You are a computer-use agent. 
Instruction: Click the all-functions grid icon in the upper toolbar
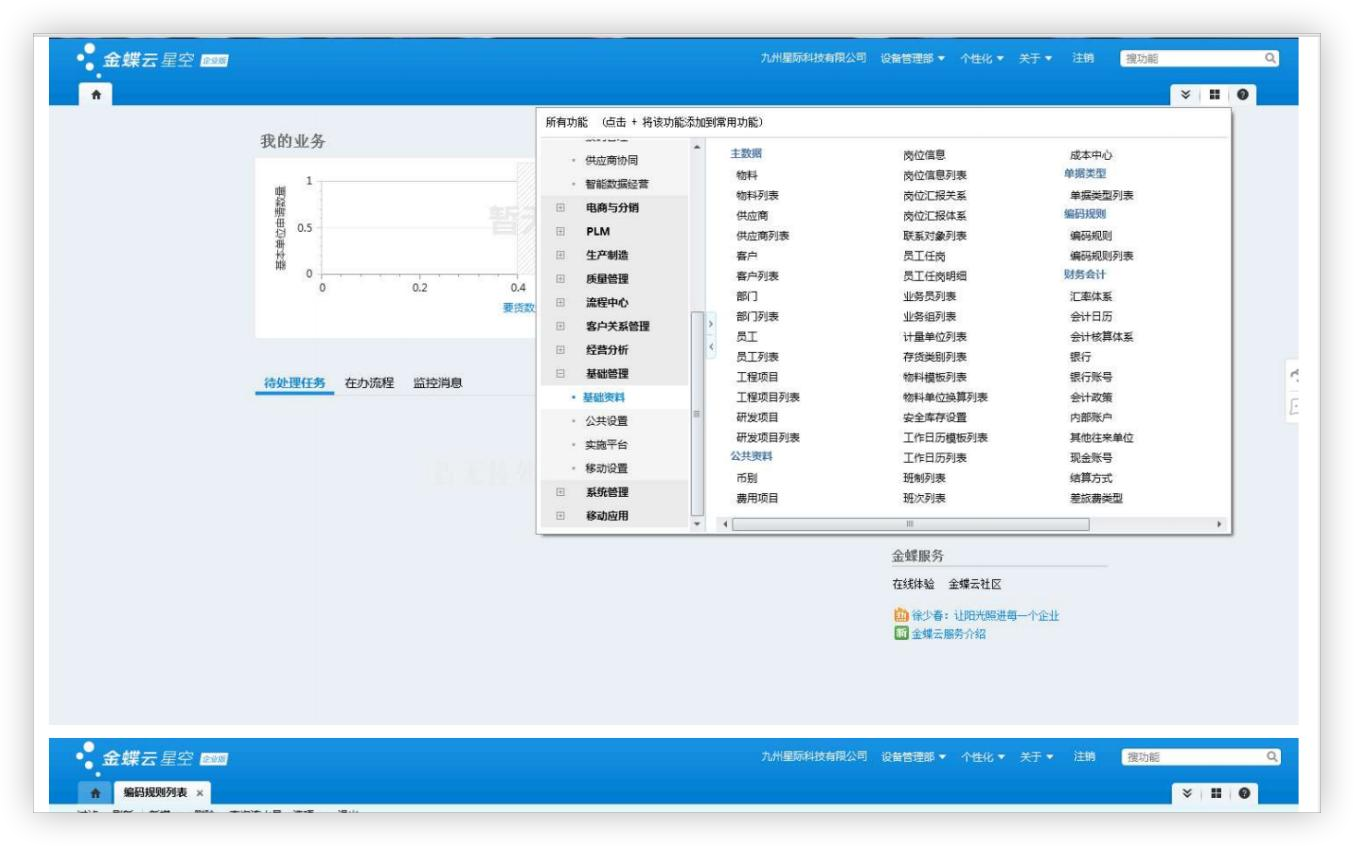coord(1214,94)
